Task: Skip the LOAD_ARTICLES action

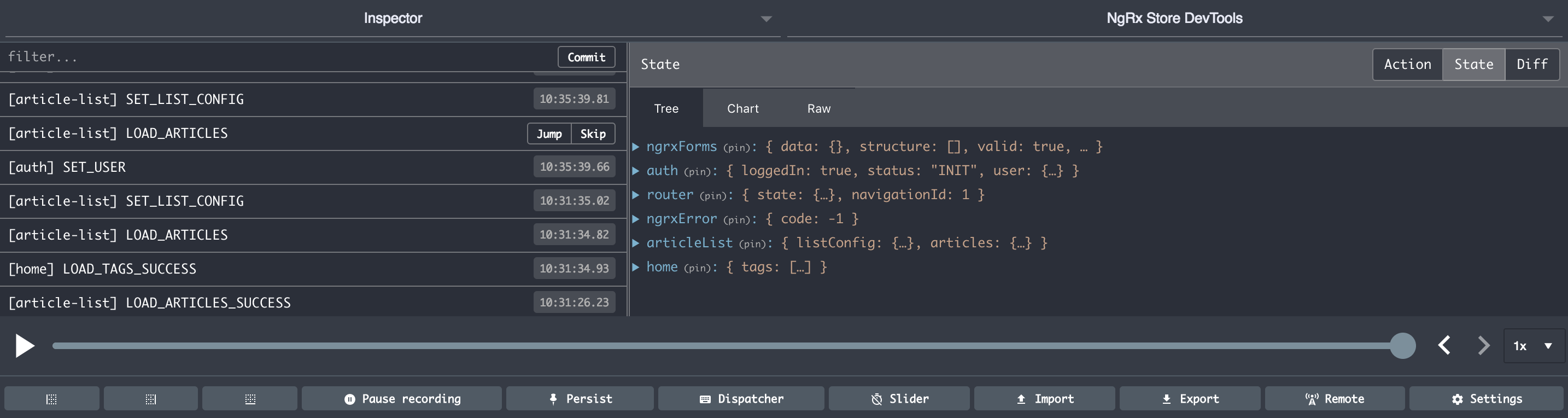Action: point(592,134)
